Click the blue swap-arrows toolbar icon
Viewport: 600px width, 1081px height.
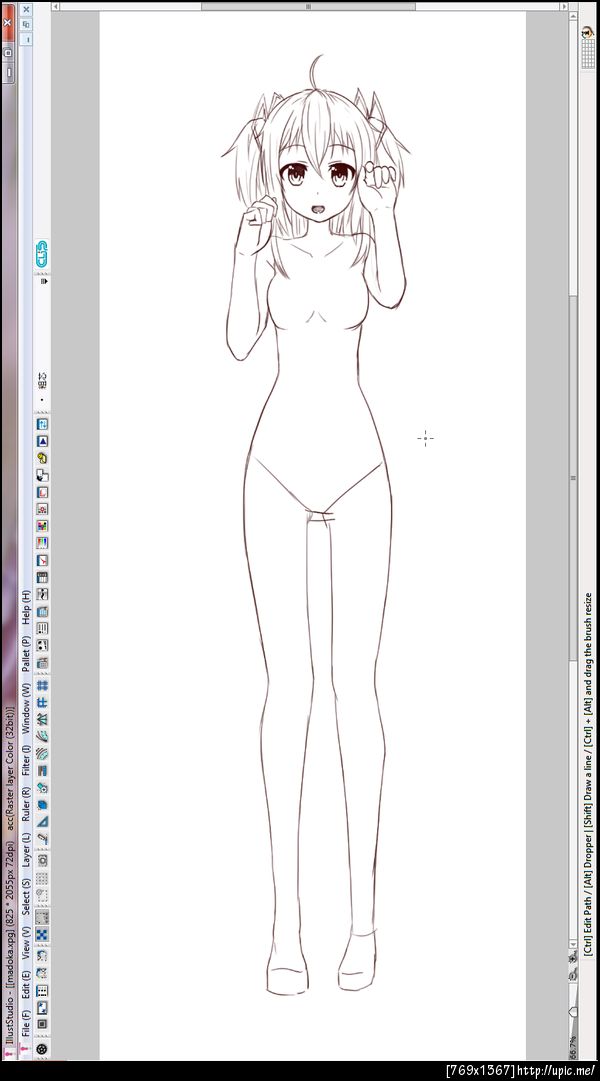42,424
